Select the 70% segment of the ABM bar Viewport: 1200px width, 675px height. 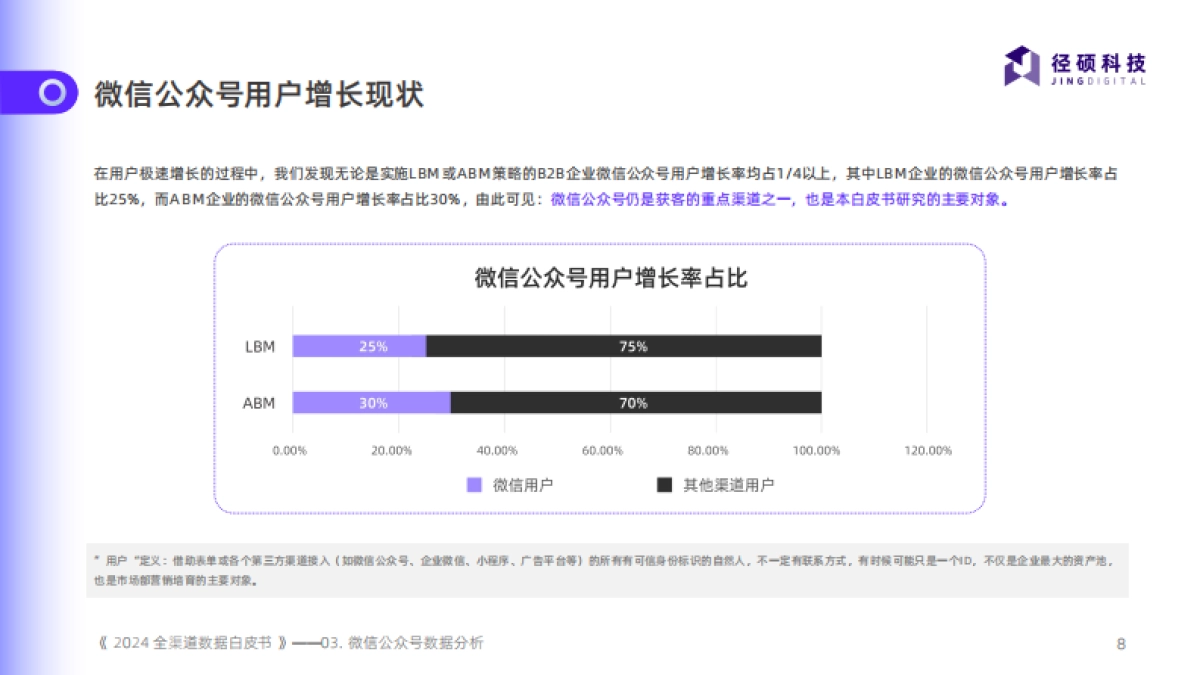[636, 402]
